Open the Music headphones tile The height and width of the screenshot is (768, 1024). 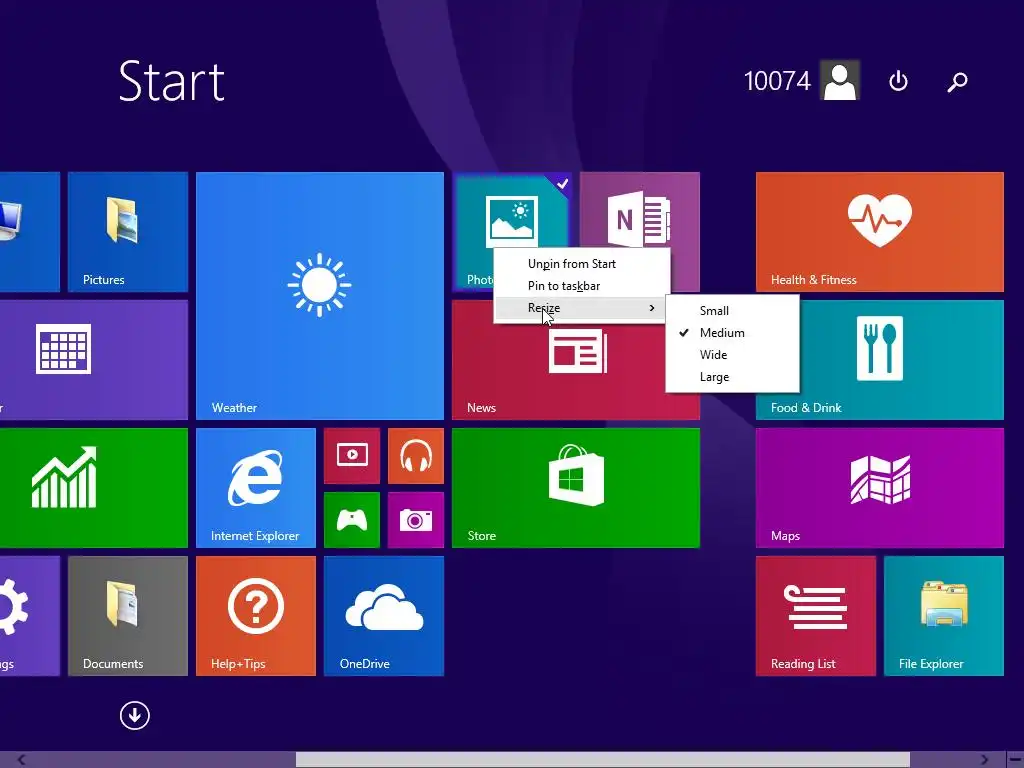416,456
